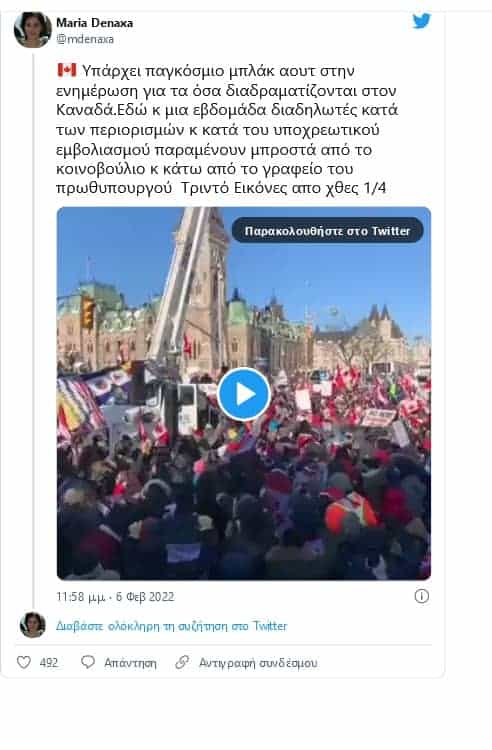Click the @mdenaxa handle
492x750 pixels.
pos(85,39)
